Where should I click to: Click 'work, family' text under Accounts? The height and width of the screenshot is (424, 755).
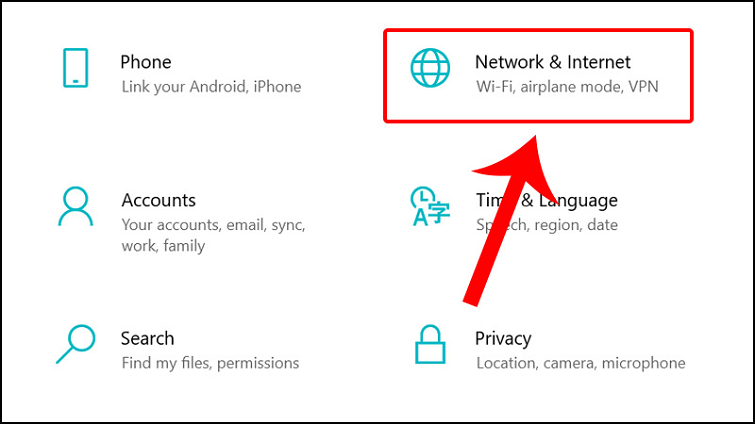click(163, 246)
